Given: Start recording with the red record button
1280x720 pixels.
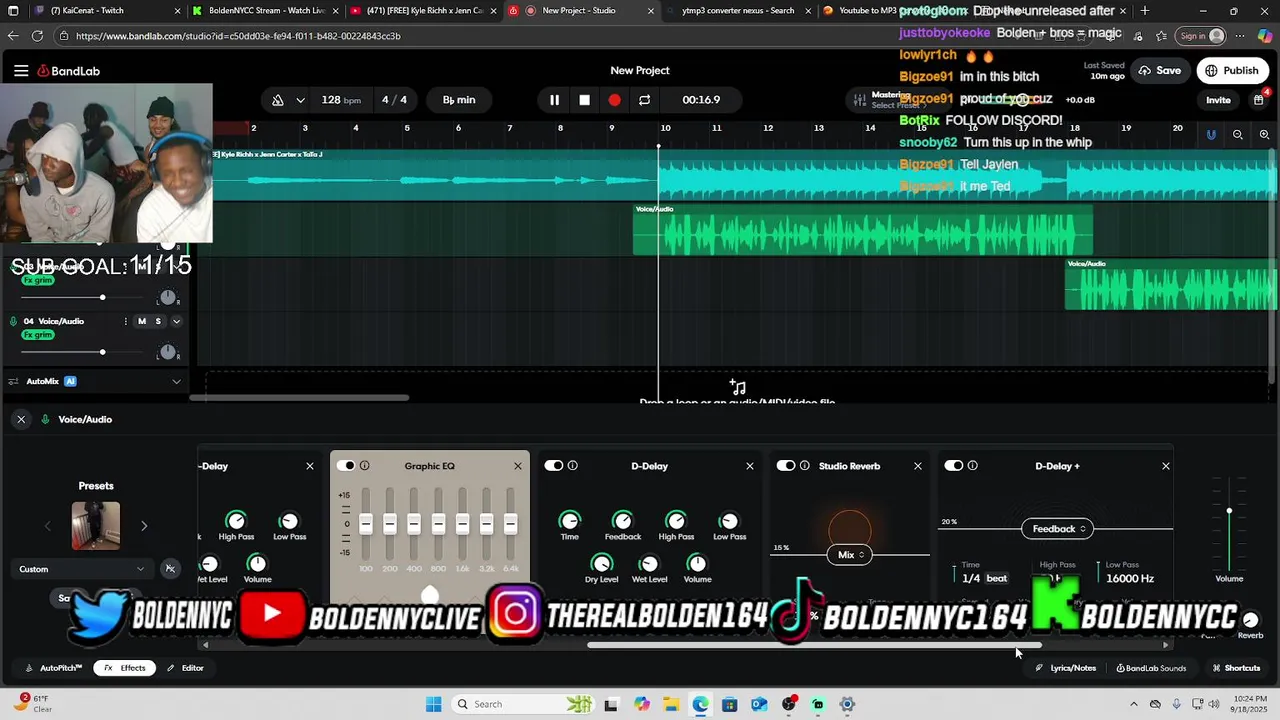Looking at the screenshot, I should 614,100.
